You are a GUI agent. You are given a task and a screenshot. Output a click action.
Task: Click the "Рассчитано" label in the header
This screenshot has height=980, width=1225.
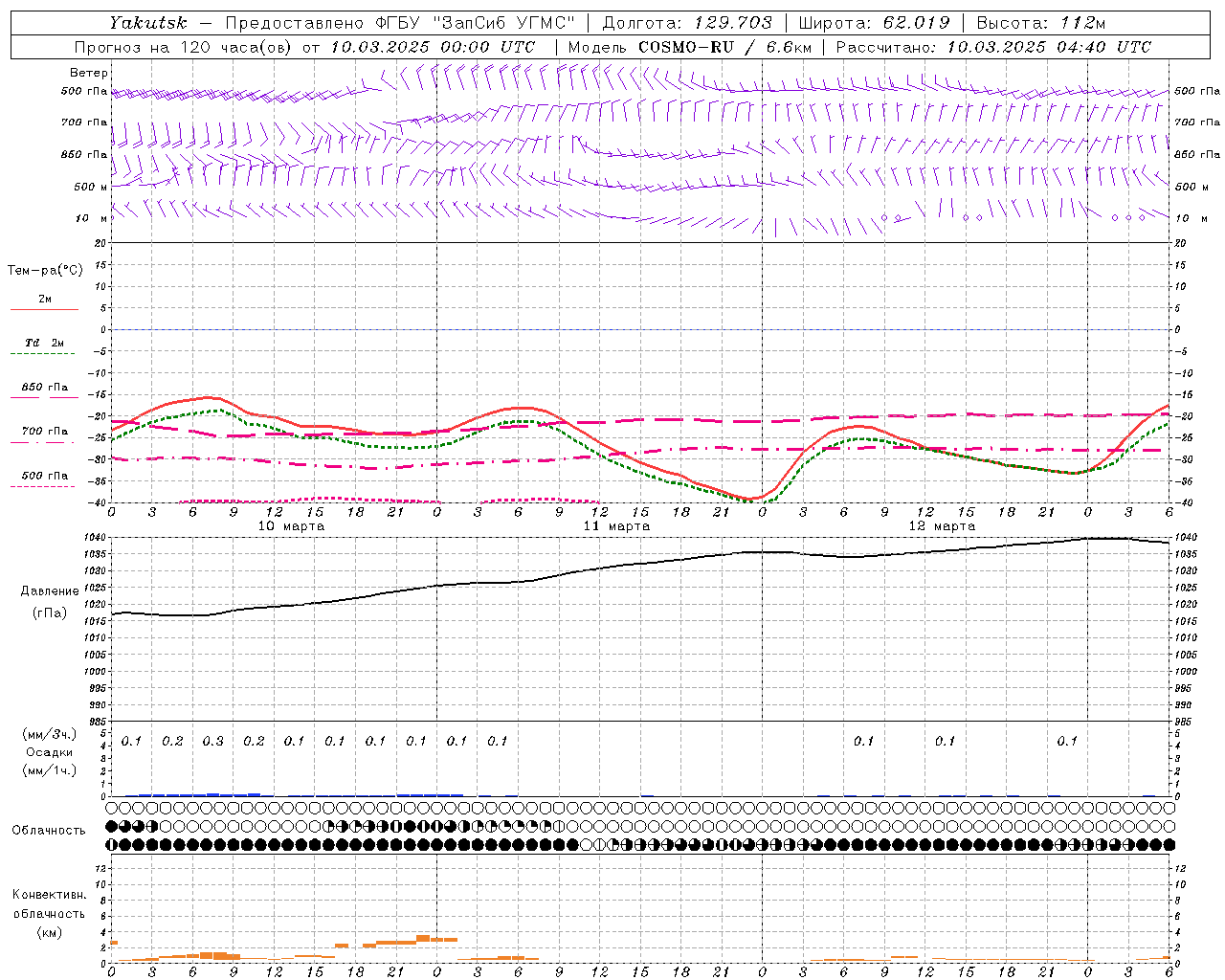point(884,47)
